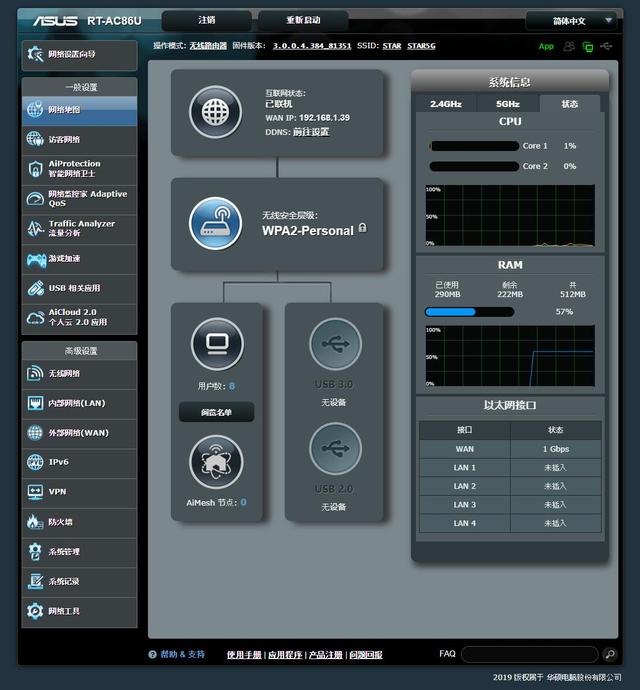Click the App link in header
This screenshot has width=640, height=690.
[546, 46]
